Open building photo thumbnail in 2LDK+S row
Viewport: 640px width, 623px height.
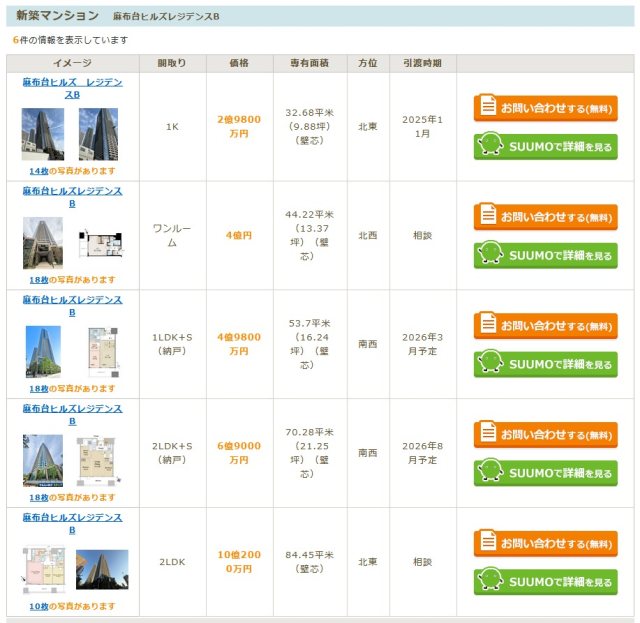click(43, 460)
